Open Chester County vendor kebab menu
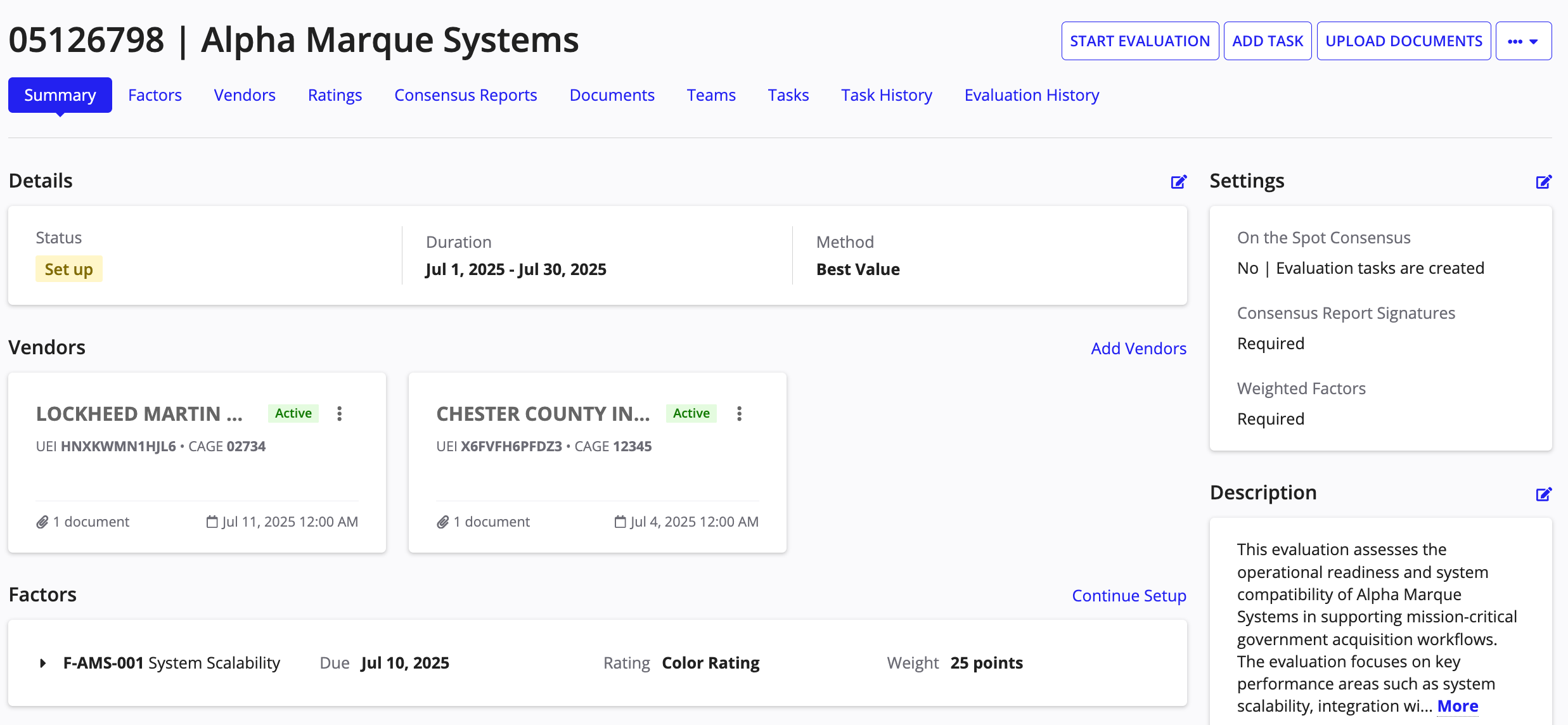 [739, 414]
